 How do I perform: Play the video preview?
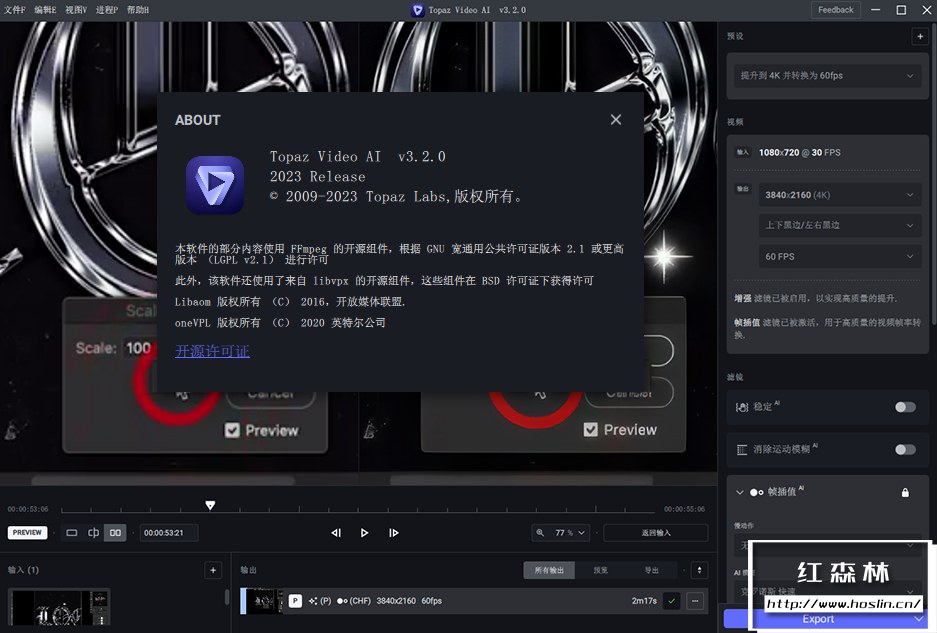coord(365,533)
